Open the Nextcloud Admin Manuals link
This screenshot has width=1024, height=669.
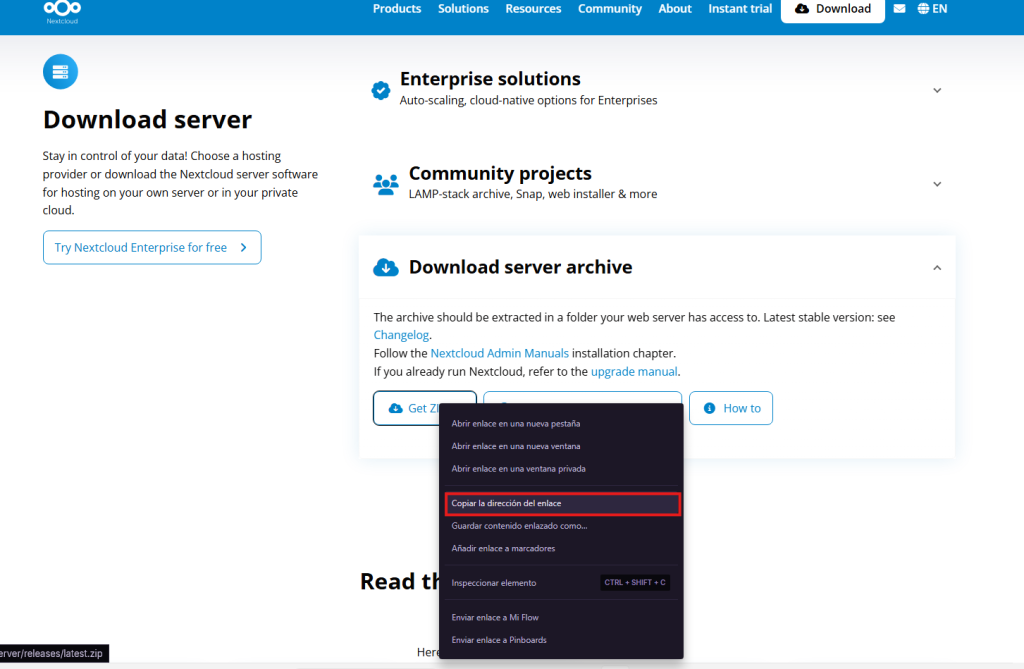point(499,353)
